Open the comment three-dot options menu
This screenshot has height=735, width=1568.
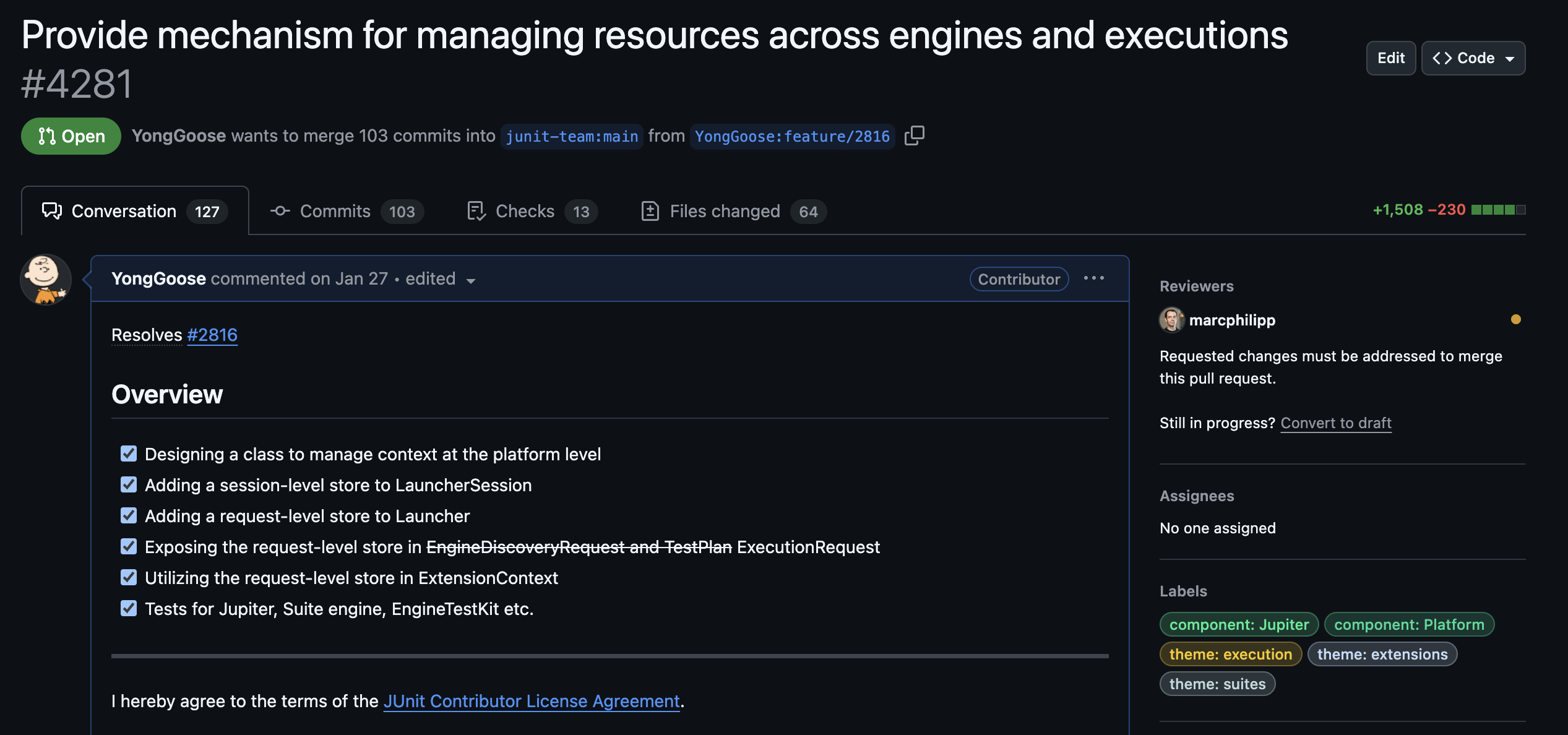tap(1093, 278)
